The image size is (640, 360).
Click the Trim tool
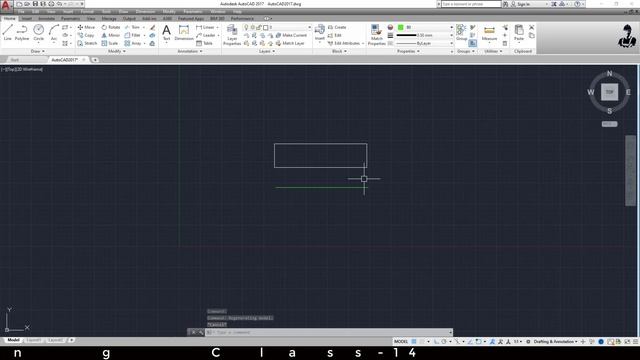pos(132,27)
